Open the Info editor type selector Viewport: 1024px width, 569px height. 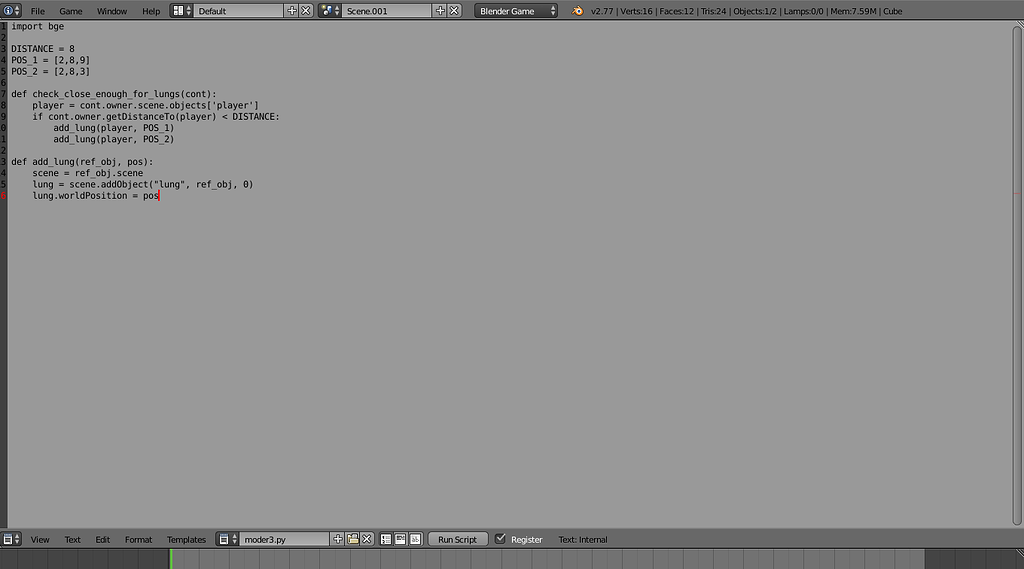11,11
